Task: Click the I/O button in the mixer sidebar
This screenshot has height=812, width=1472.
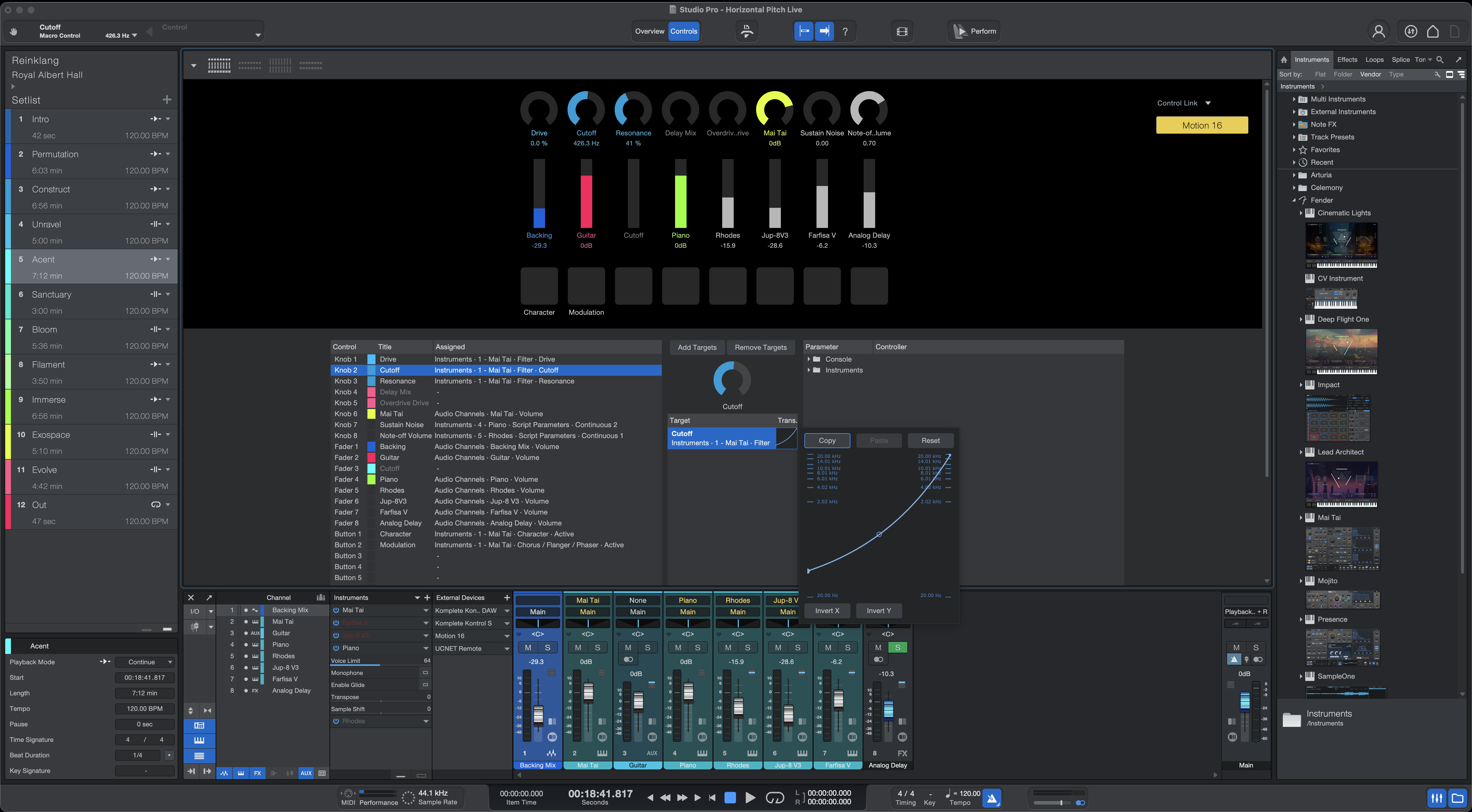Action: [195, 611]
